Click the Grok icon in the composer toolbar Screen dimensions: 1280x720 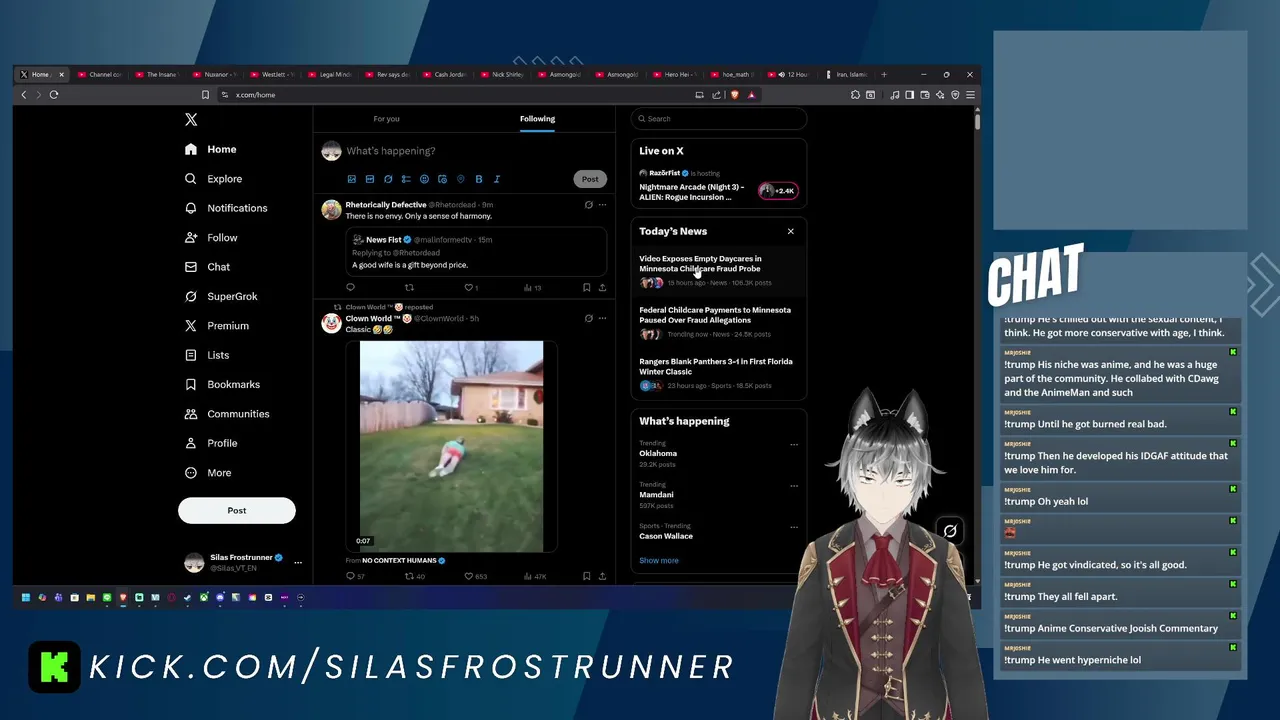click(388, 179)
